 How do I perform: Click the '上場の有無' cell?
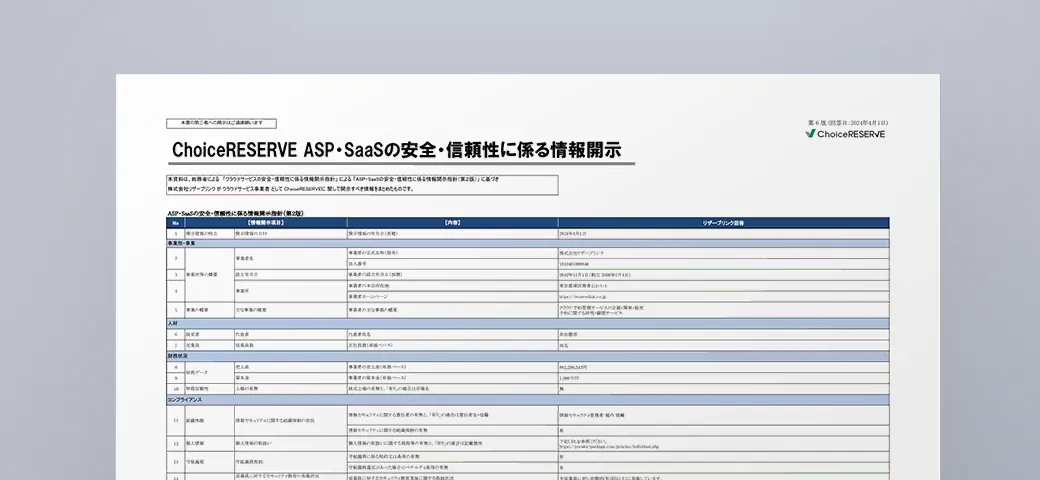291,389
